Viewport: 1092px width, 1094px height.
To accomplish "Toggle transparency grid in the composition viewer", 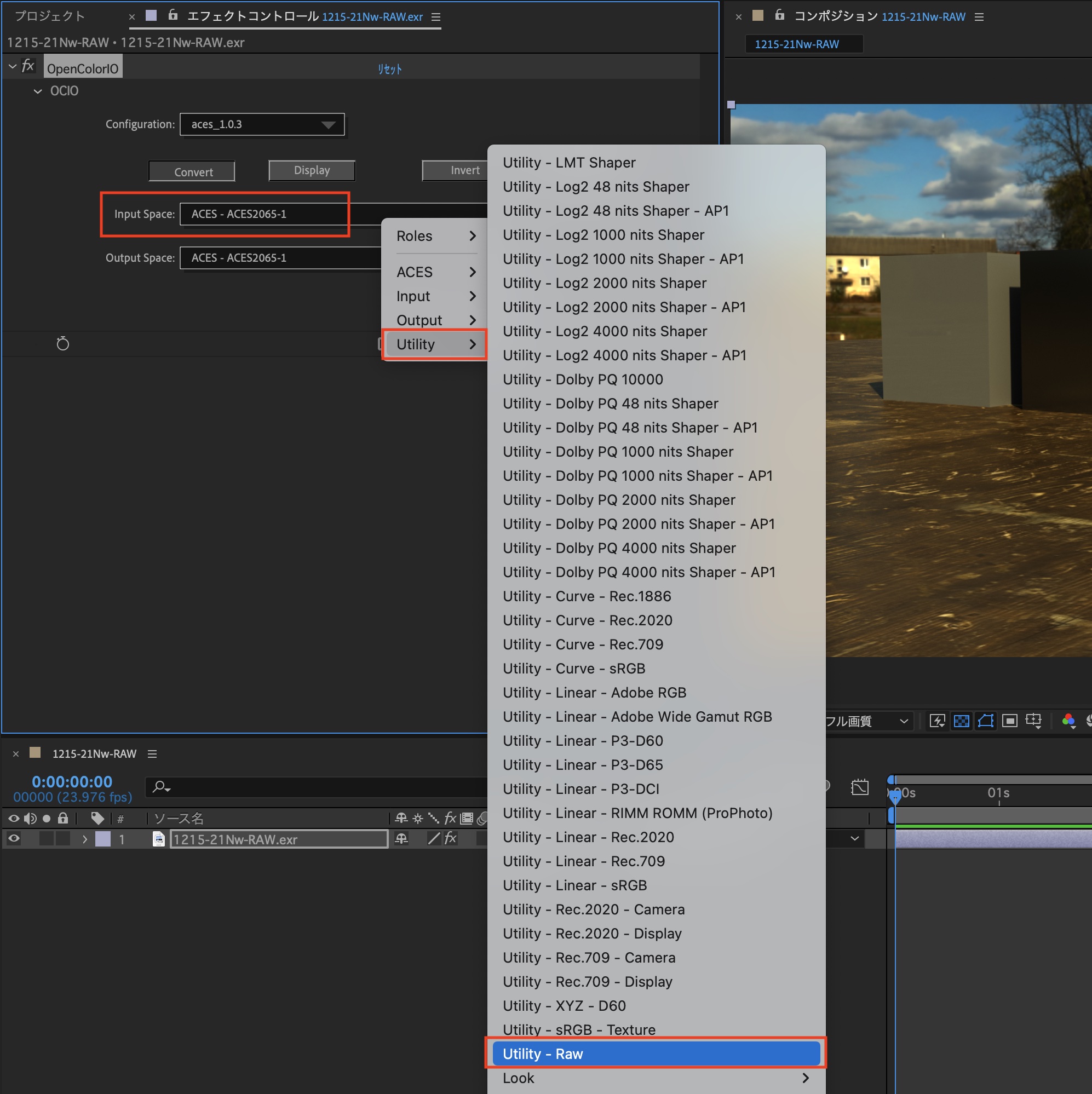I will click(961, 721).
